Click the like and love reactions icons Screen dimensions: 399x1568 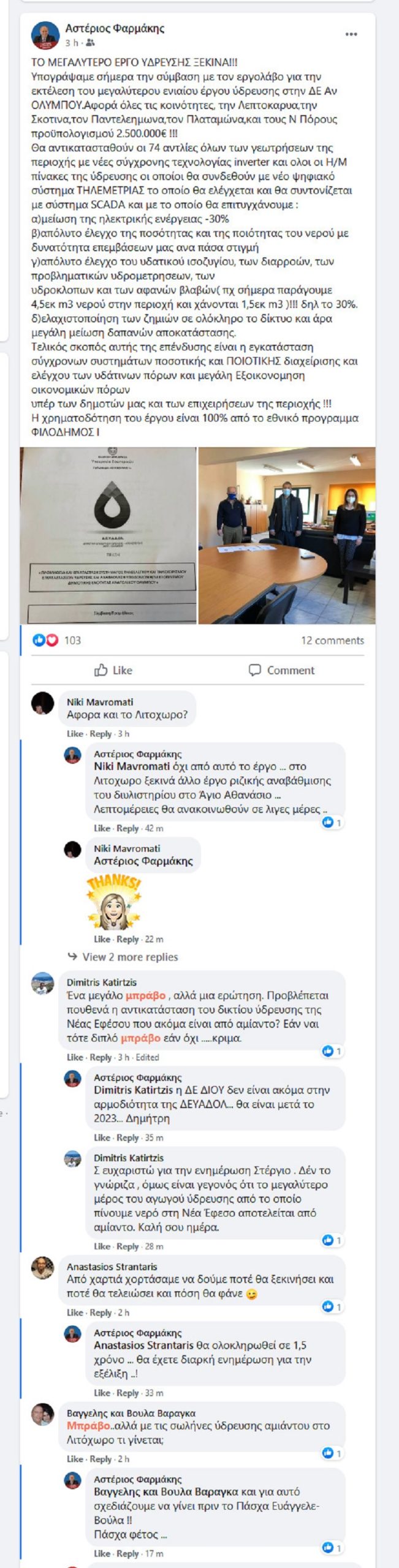pos(45,640)
